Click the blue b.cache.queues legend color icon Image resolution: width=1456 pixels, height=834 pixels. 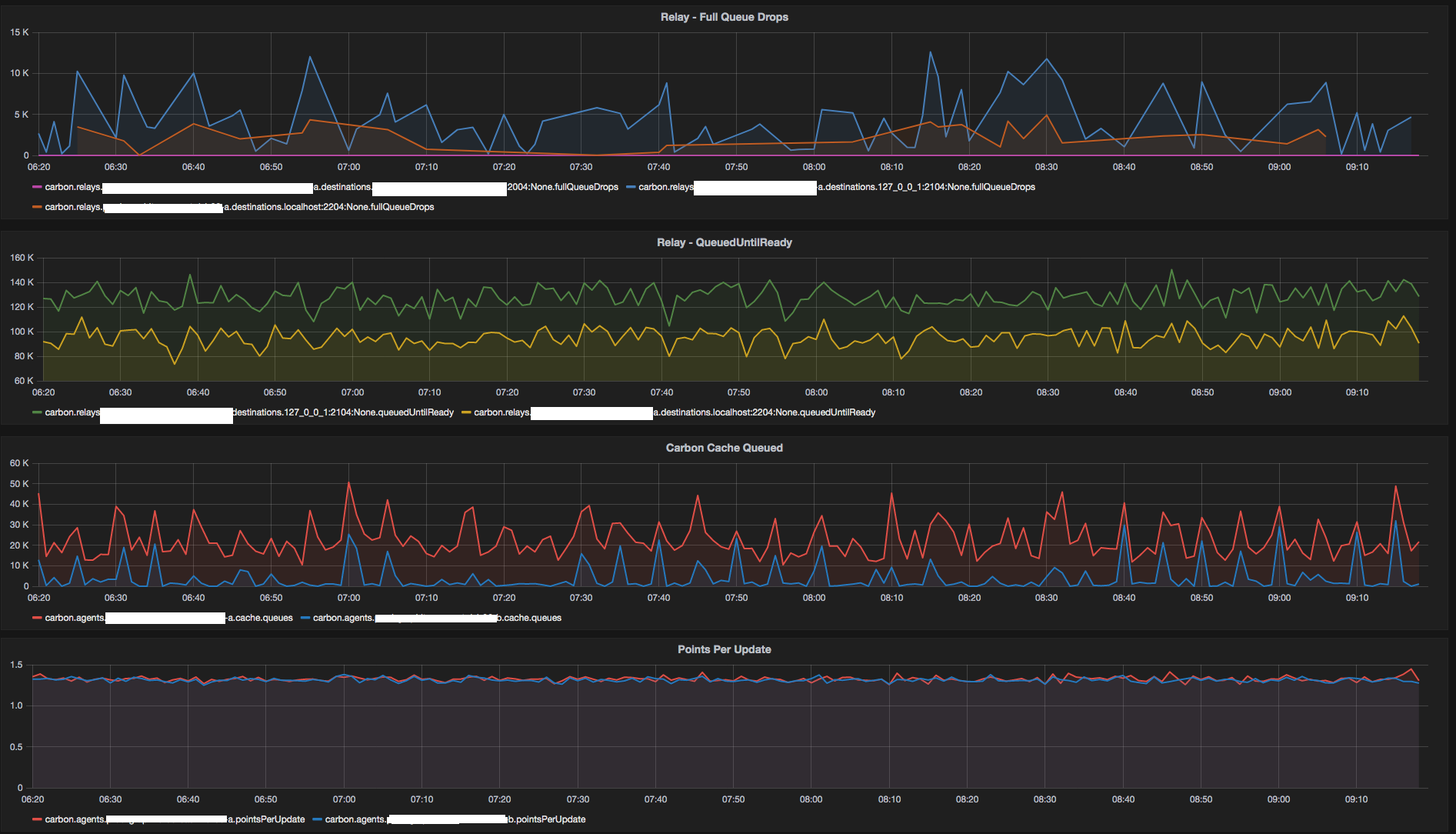pyautogui.click(x=305, y=618)
